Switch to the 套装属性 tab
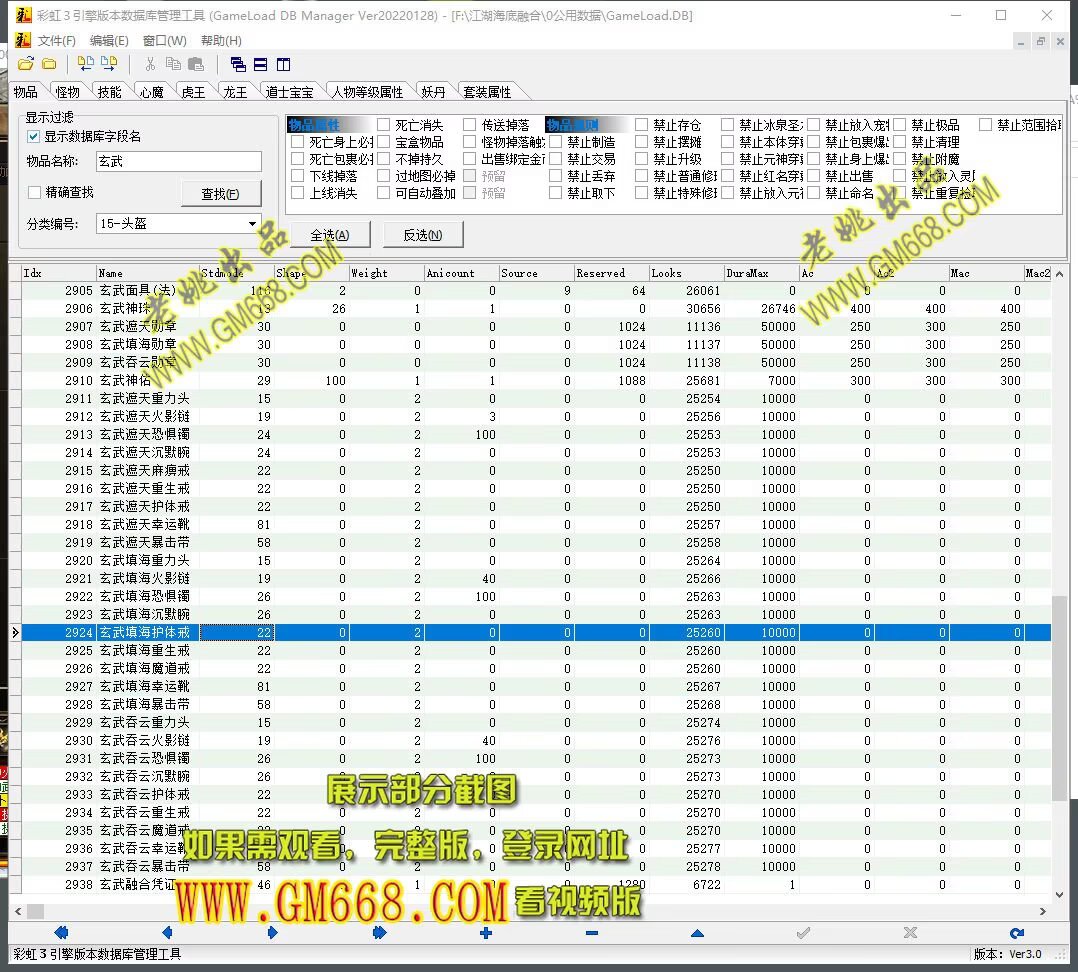This screenshot has height=972, width=1078. pyautogui.click(x=487, y=92)
